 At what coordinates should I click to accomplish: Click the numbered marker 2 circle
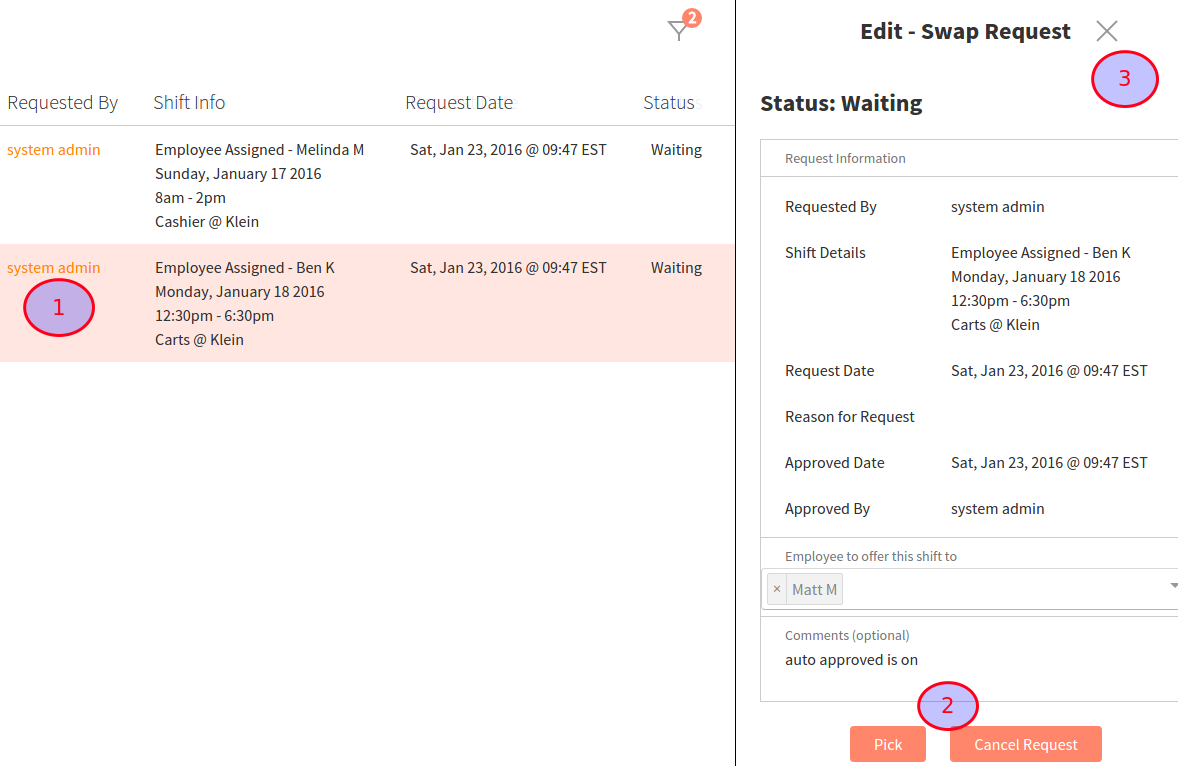click(x=947, y=705)
